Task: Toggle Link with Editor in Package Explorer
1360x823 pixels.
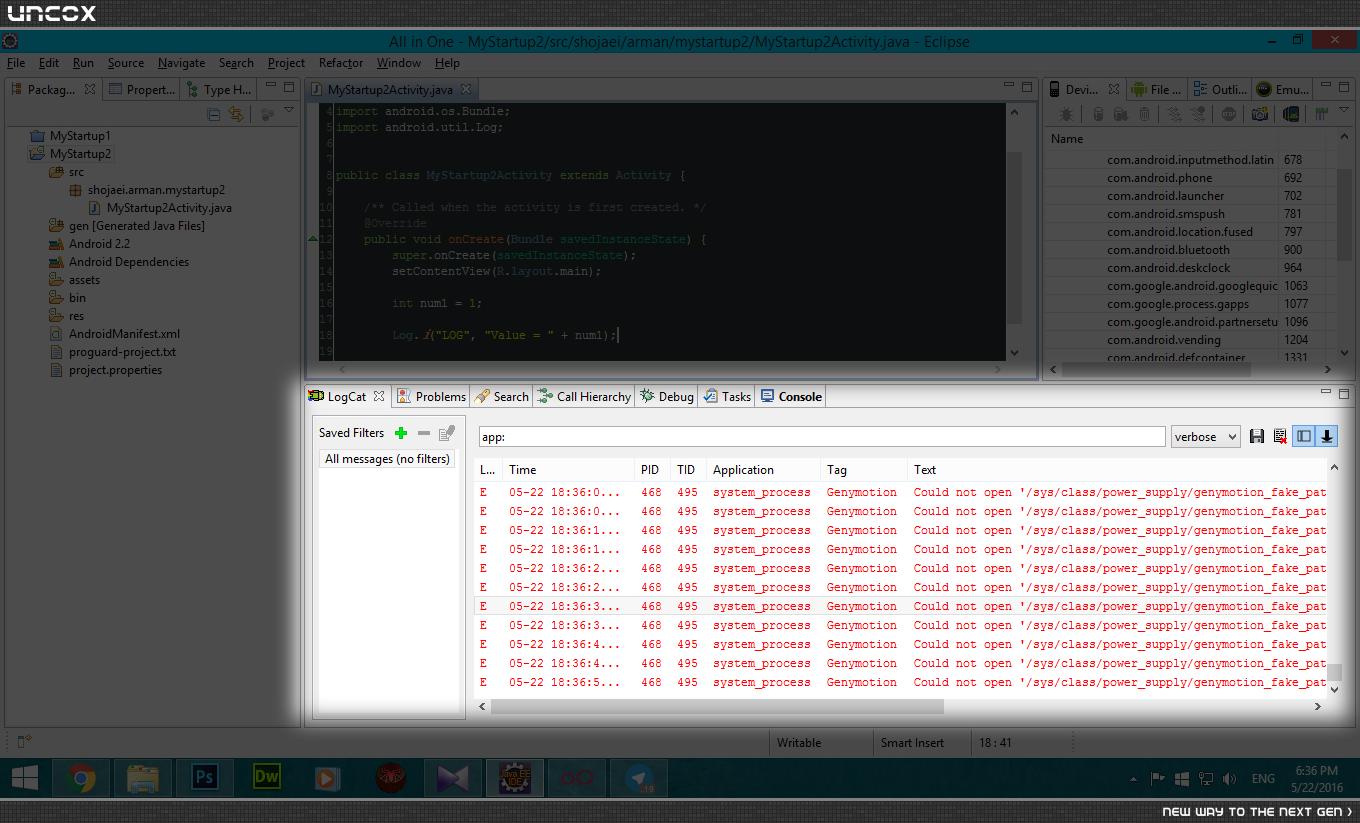Action: click(236, 114)
